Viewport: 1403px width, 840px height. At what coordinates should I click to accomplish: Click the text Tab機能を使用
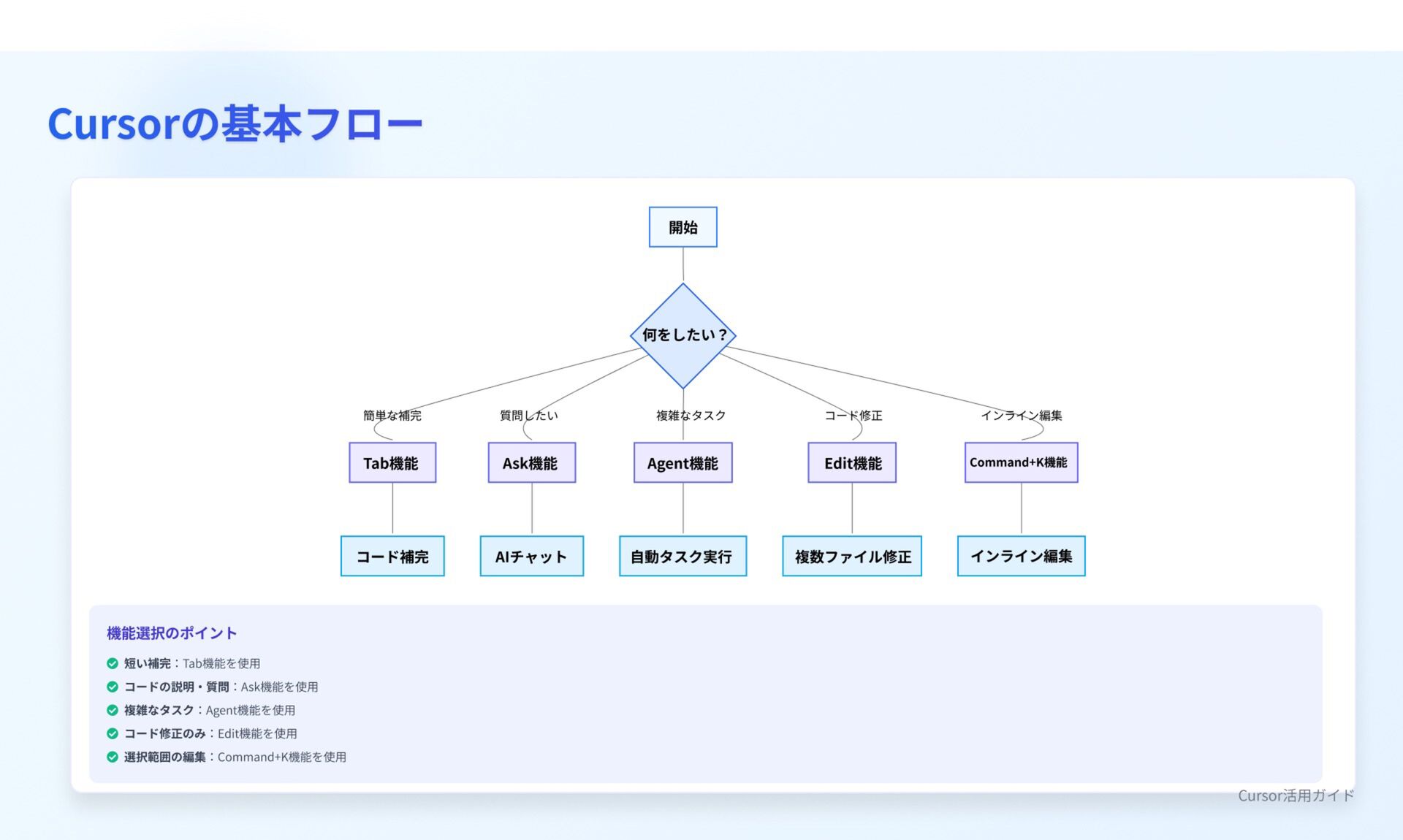(x=221, y=663)
